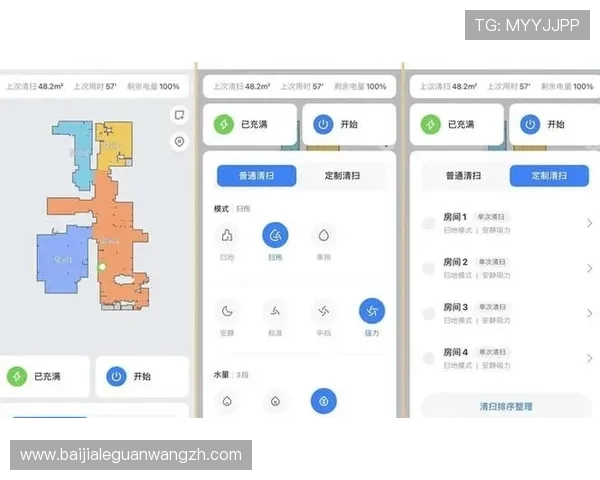Tap the 房间 1 title text
Image resolution: width=600 pixels, height=480 pixels.
(x=455, y=217)
